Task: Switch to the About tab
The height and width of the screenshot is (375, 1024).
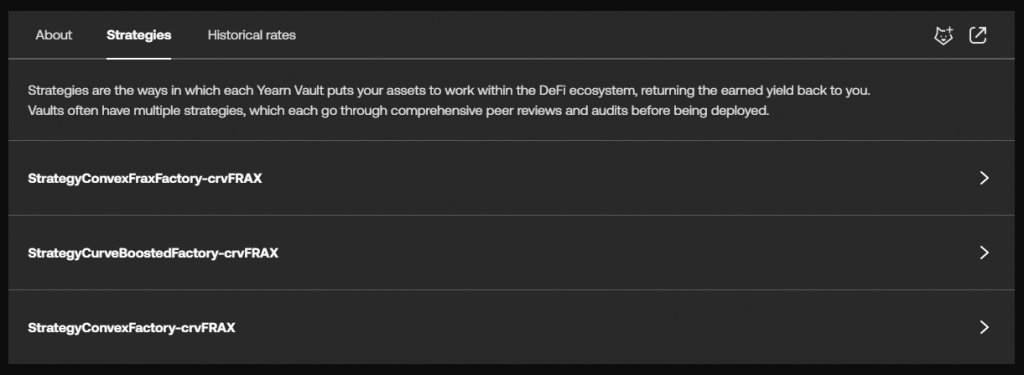Action: coord(54,35)
